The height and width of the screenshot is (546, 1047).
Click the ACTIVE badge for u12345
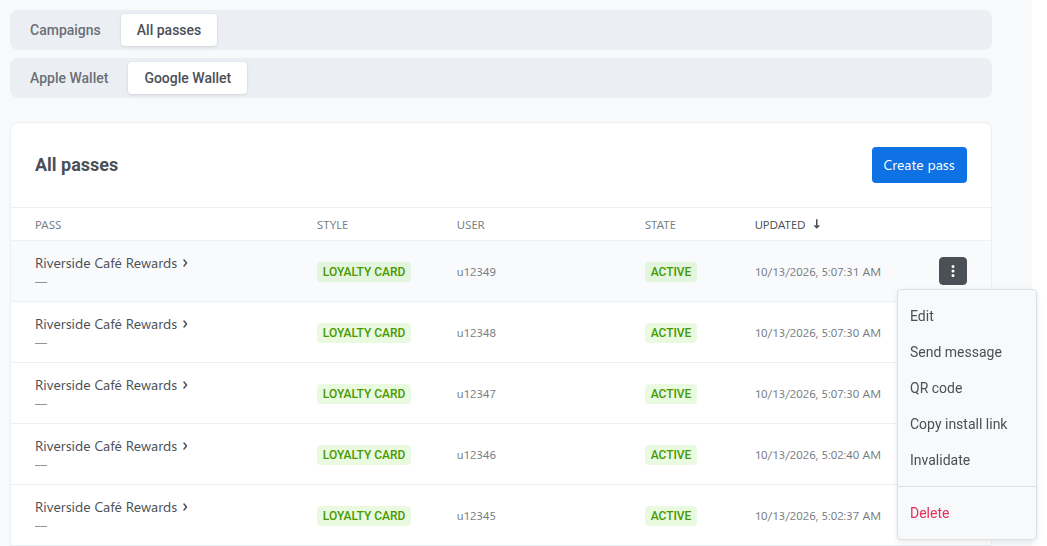[670, 516]
